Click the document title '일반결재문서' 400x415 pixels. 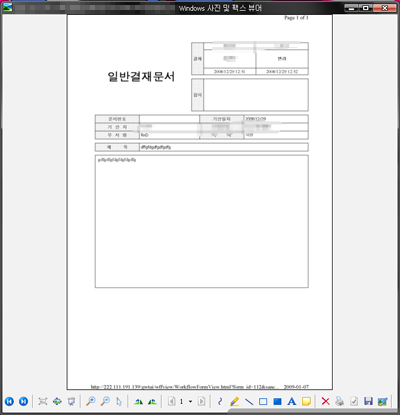pos(141,77)
